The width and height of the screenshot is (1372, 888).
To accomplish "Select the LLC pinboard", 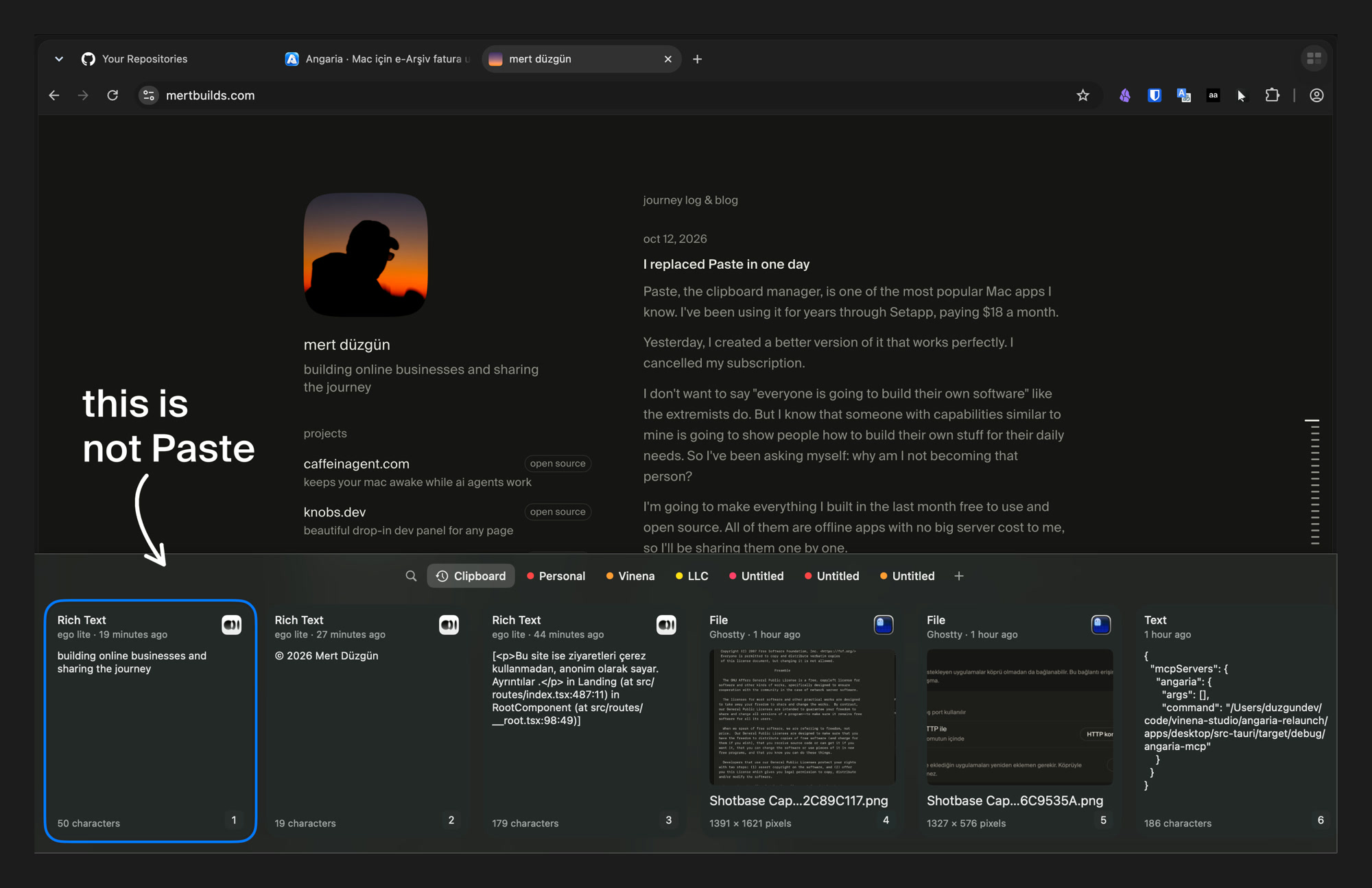I will (692, 576).
